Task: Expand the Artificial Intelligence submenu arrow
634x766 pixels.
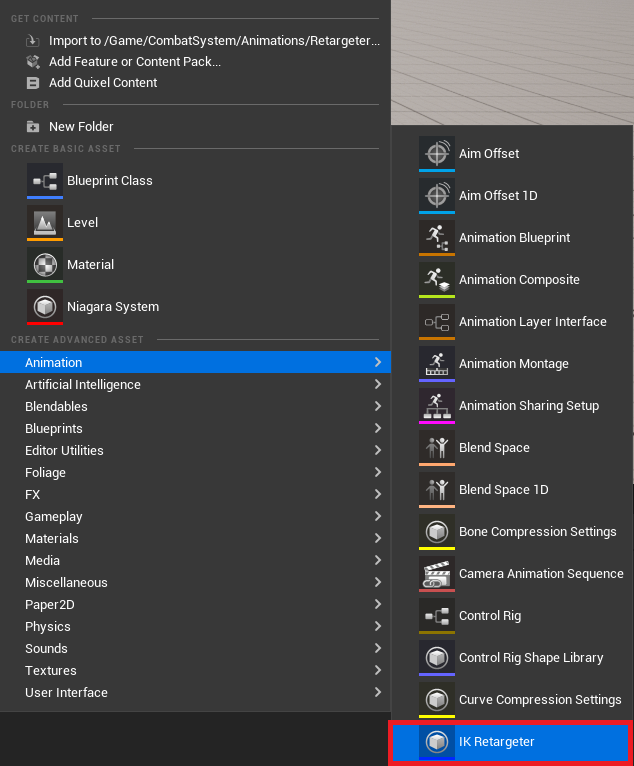Action: (378, 384)
